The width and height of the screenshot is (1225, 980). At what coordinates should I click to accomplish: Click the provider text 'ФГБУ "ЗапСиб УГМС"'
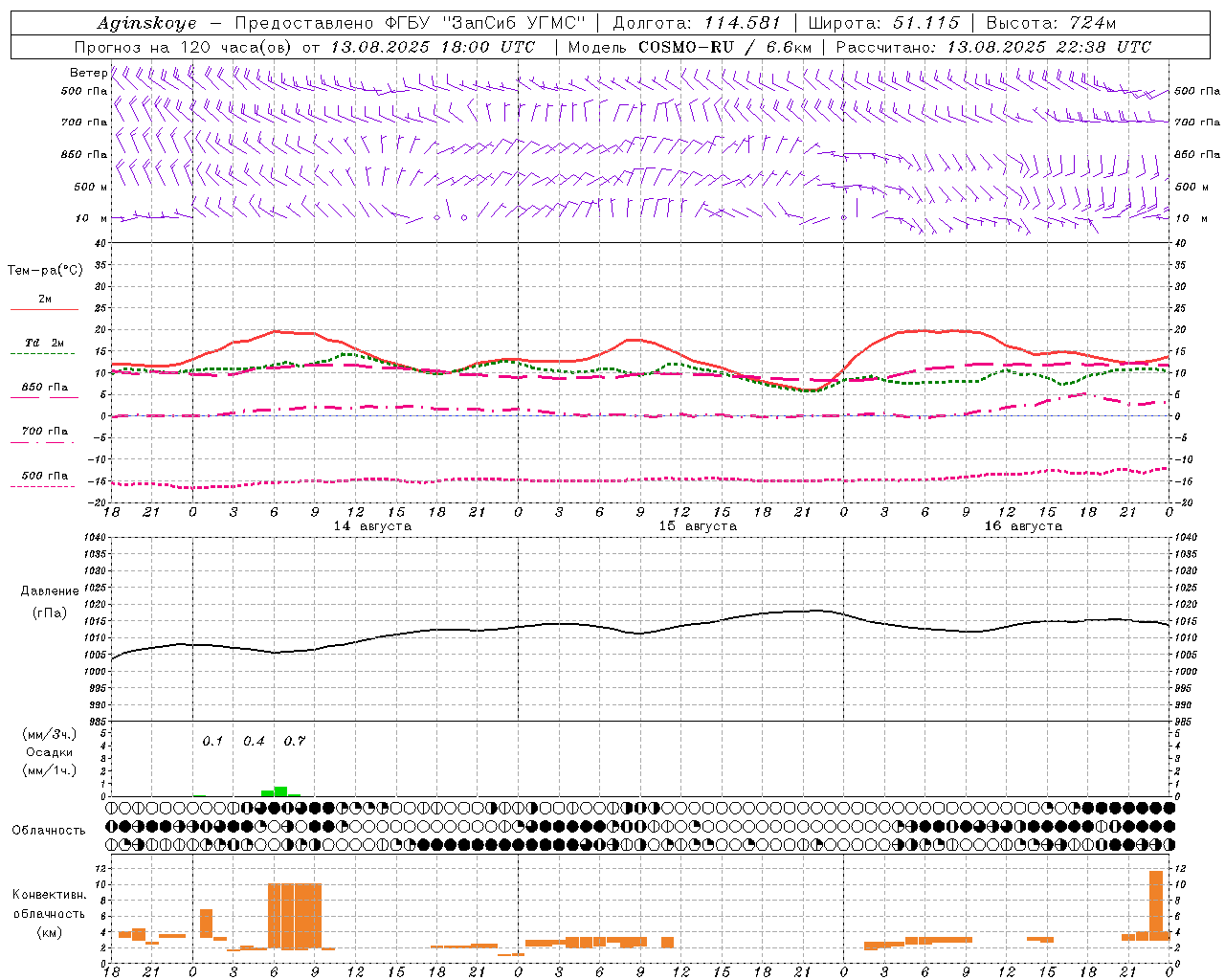click(x=484, y=23)
